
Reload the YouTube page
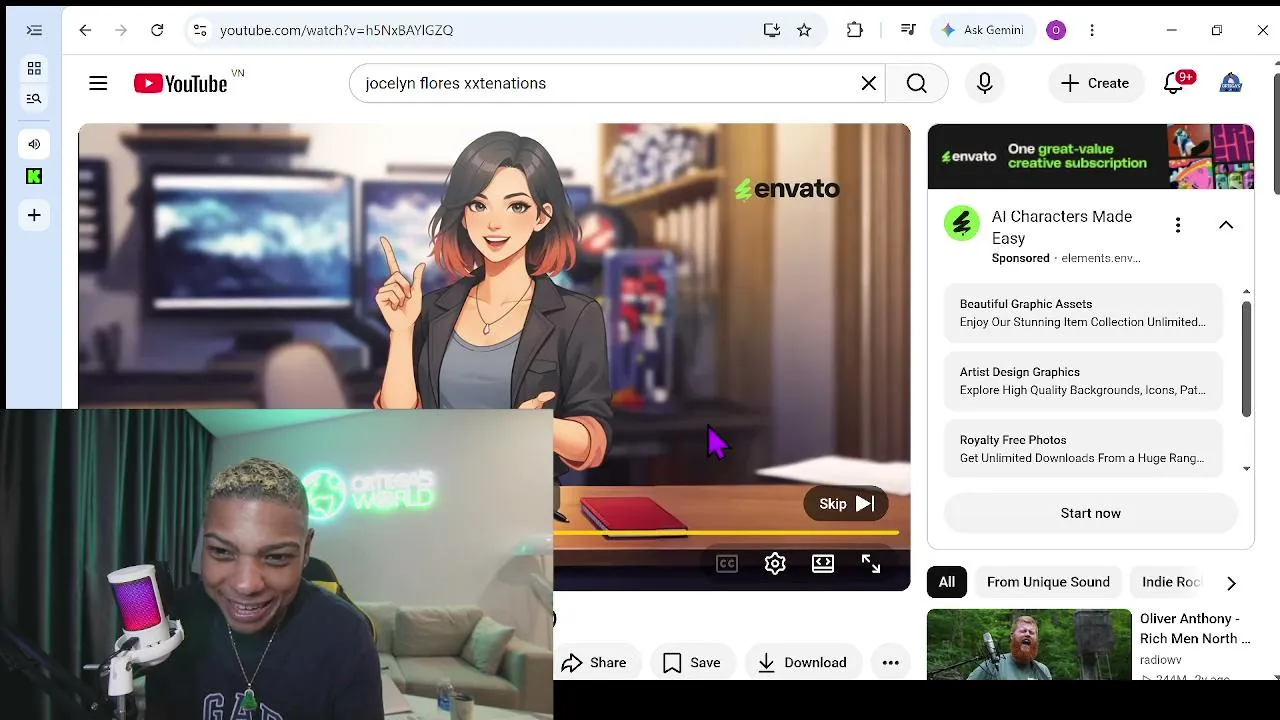coord(157,30)
